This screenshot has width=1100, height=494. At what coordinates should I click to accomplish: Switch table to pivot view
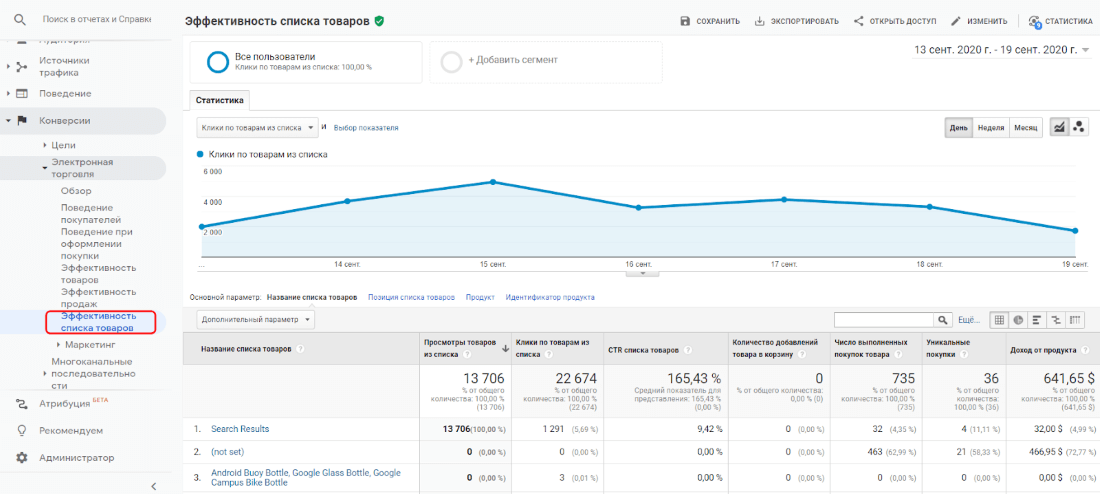tap(1075, 320)
